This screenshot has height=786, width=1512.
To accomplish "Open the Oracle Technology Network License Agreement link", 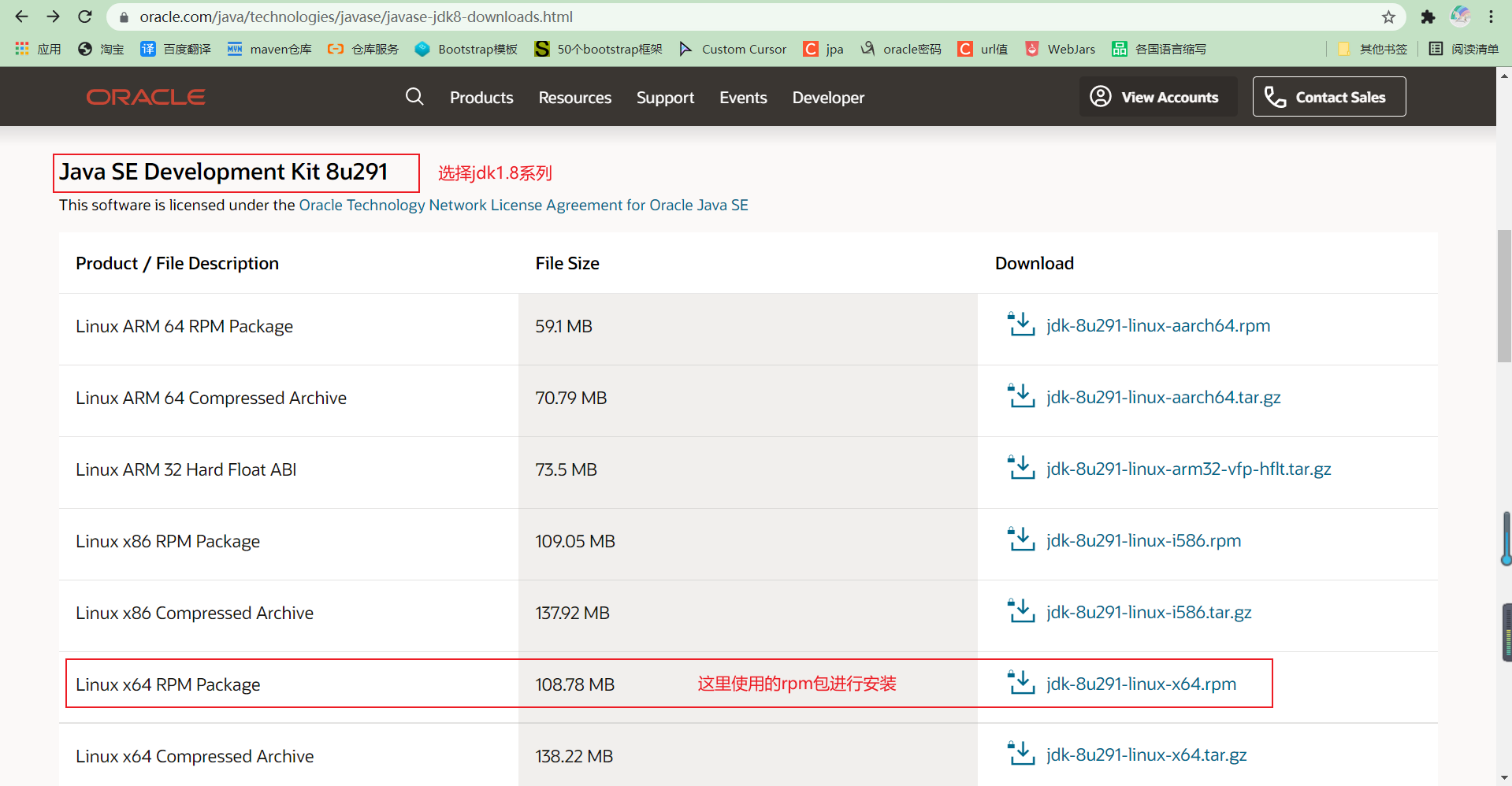I will (x=523, y=206).
